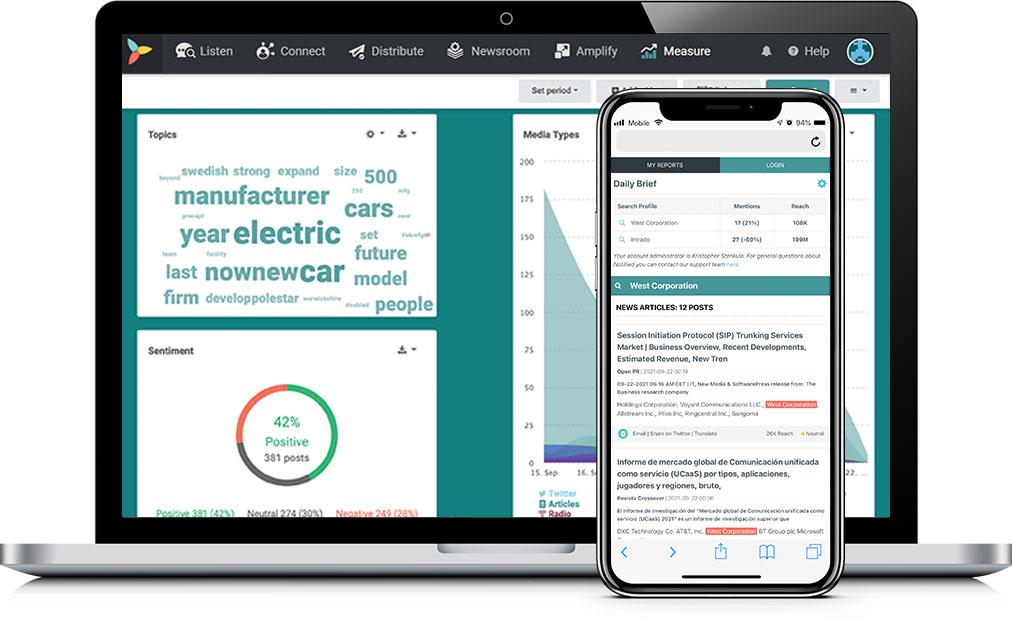Click the support team 'here' link
Image resolution: width=1012 pixels, height=620 pixels.
click(x=732, y=264)
